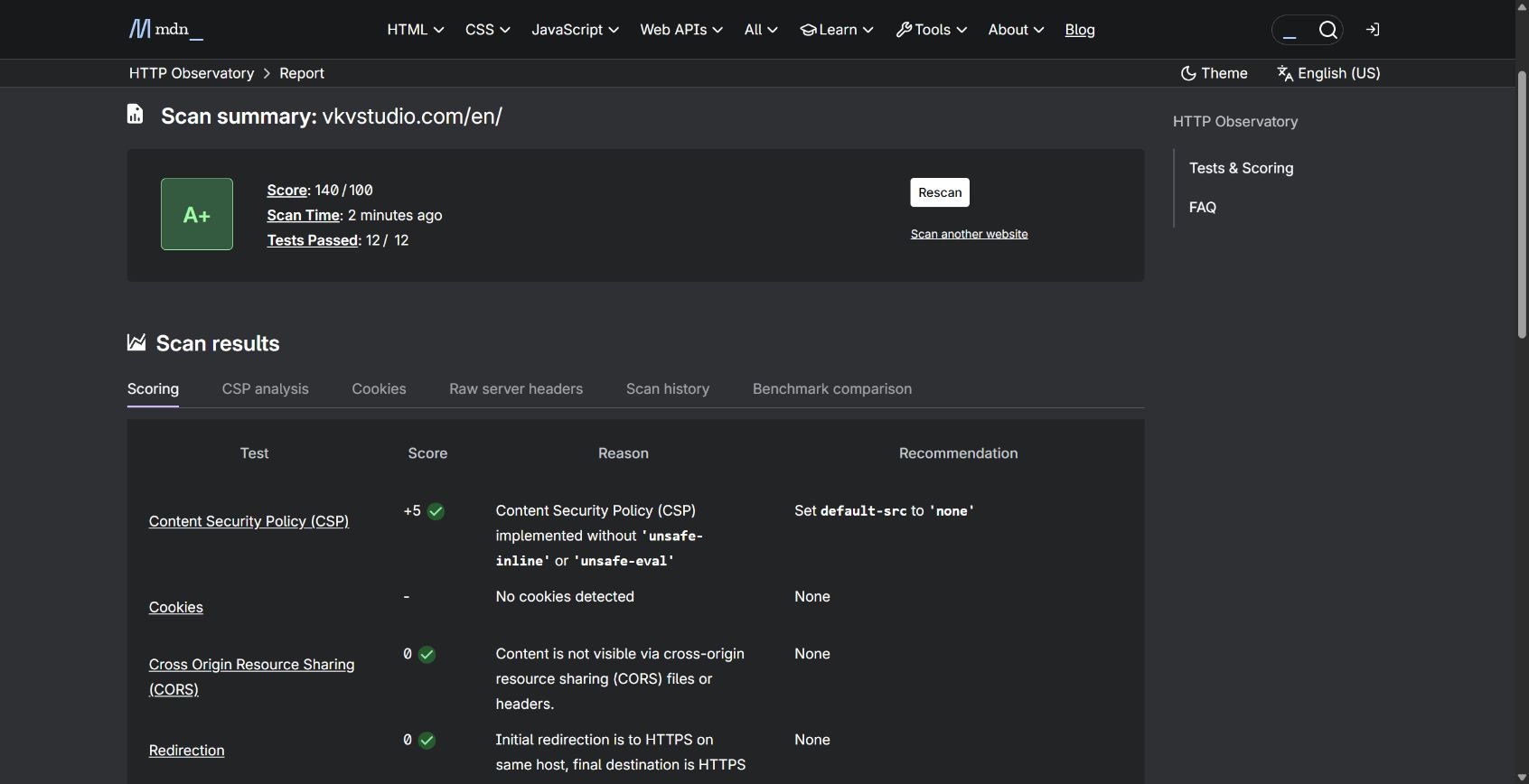Expand the All menu

pyautogui.click(x=761, y=30)
